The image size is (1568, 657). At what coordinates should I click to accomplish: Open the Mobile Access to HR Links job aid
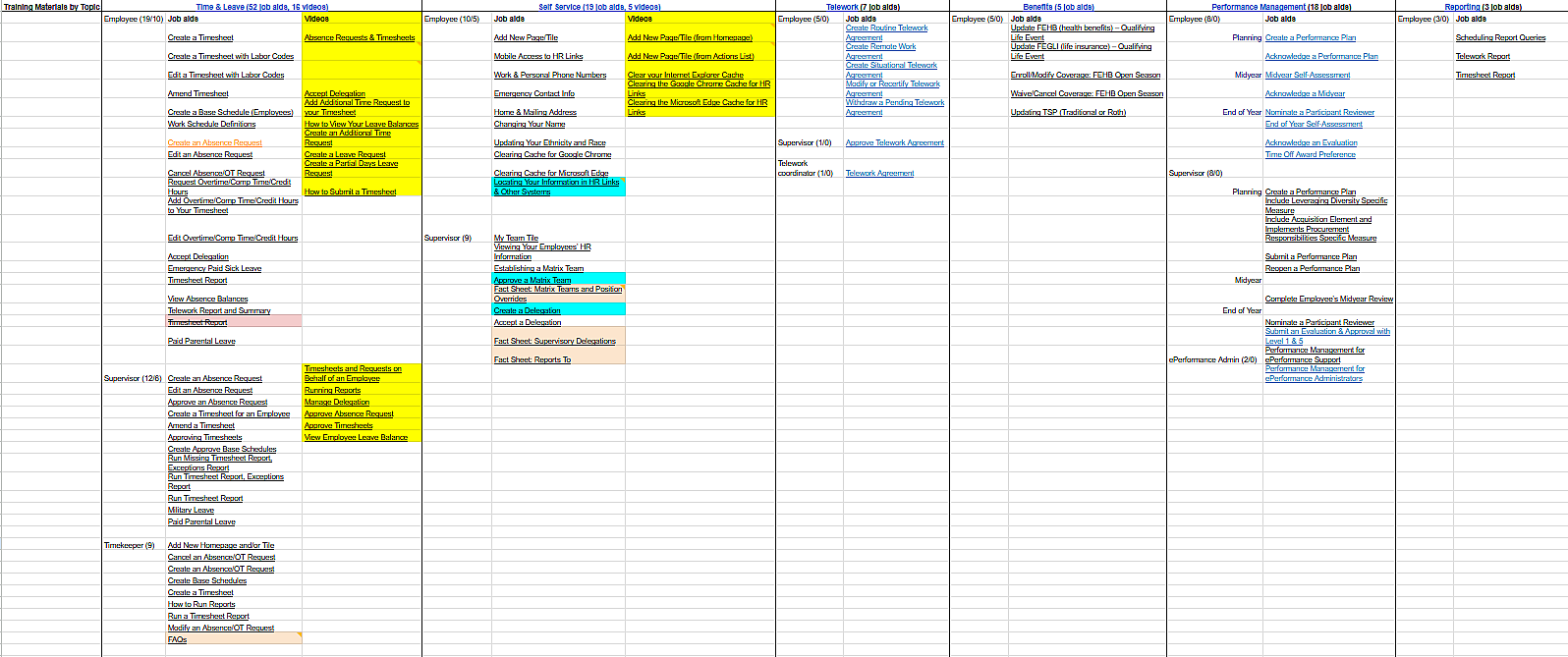tap(538, 57)
